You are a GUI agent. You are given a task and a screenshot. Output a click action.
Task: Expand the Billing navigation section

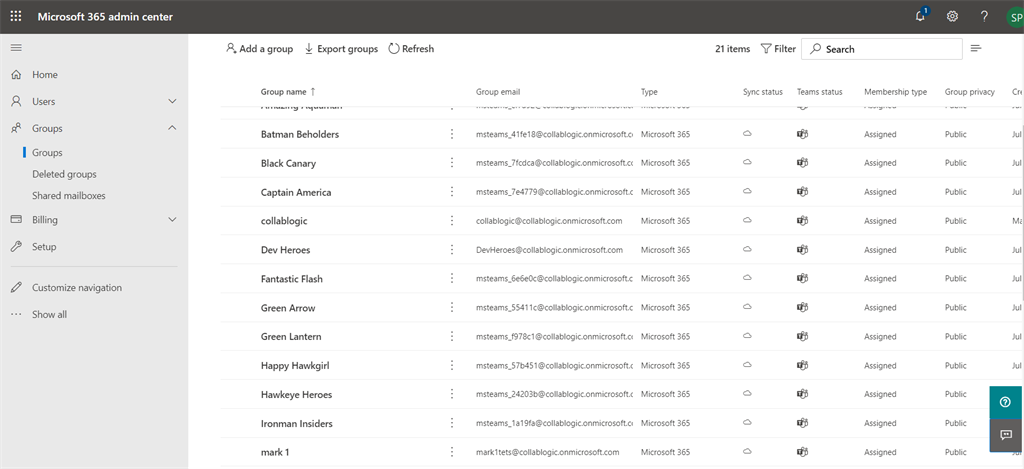(172, 220)
